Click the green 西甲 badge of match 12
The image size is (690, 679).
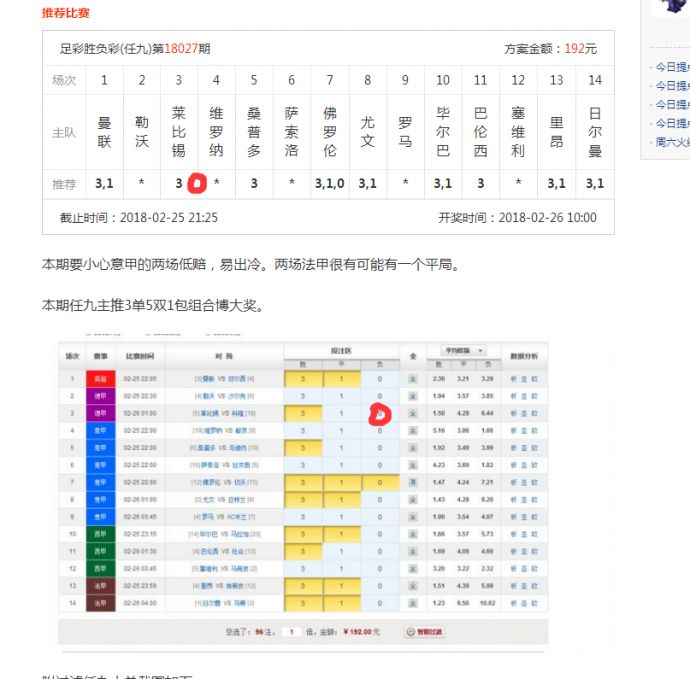click(101, 569)
